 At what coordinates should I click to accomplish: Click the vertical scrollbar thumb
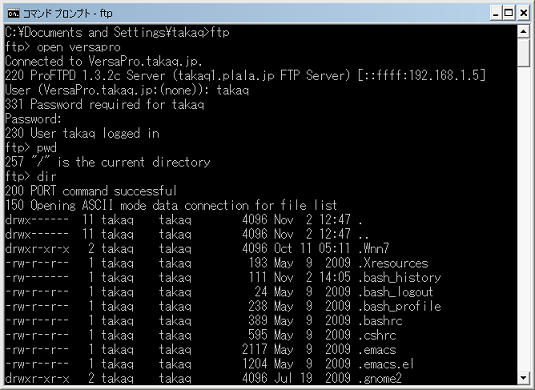coord(523,53)
